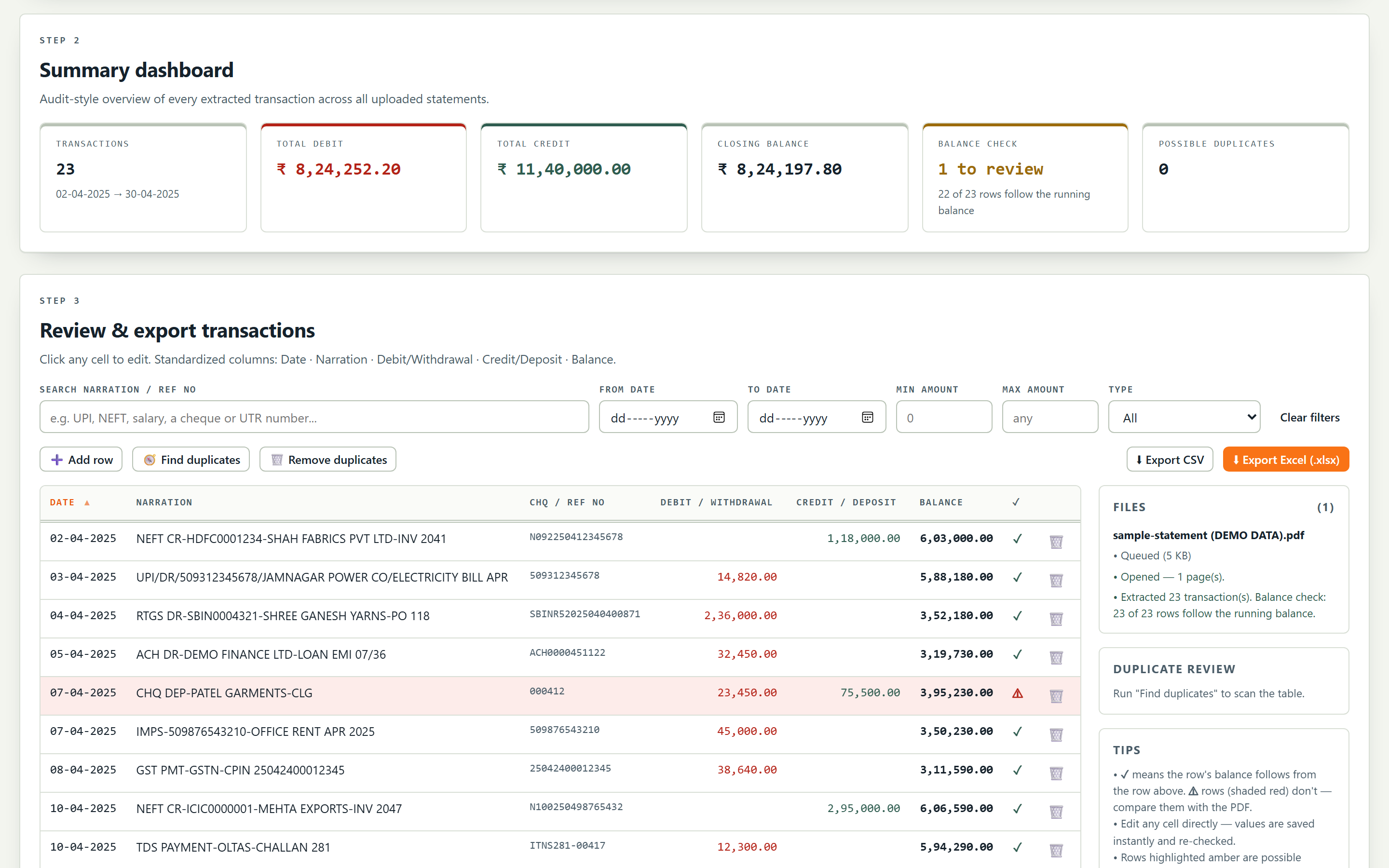Viewport: 1389px width, 868px height.
Task: Open the Type filter dropdown showing All
Action: point(1184,417)
